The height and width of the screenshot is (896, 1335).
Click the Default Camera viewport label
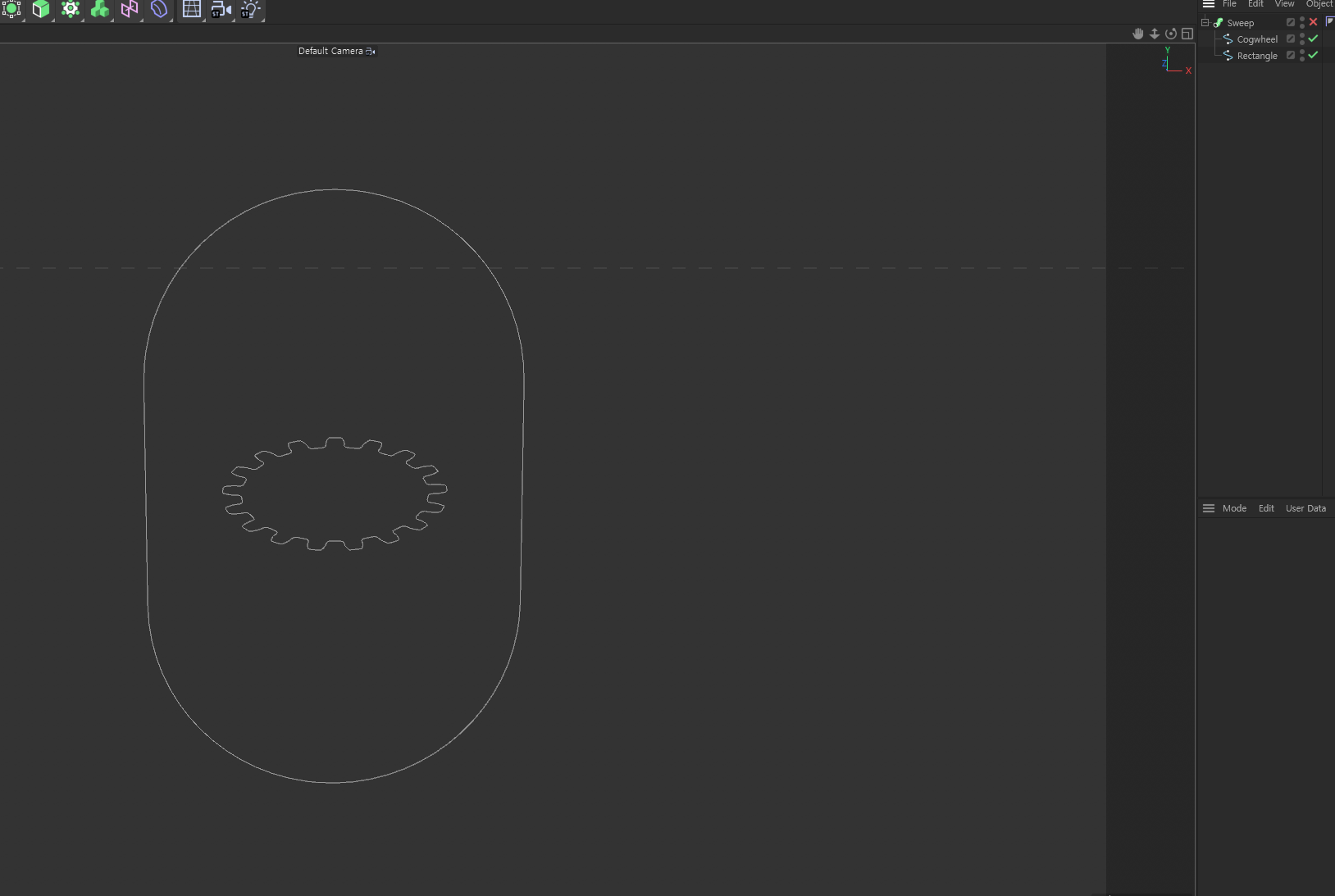click(x=330, y=51)
